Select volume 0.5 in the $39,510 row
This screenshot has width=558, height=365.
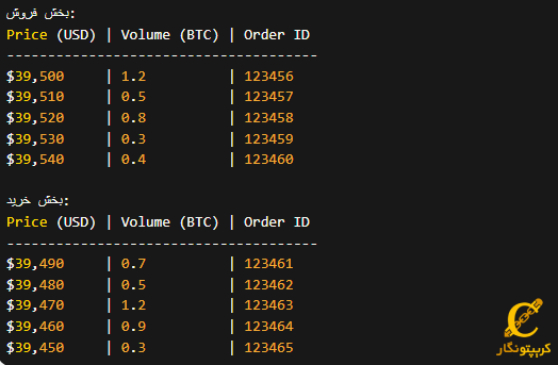pos(133,97)
